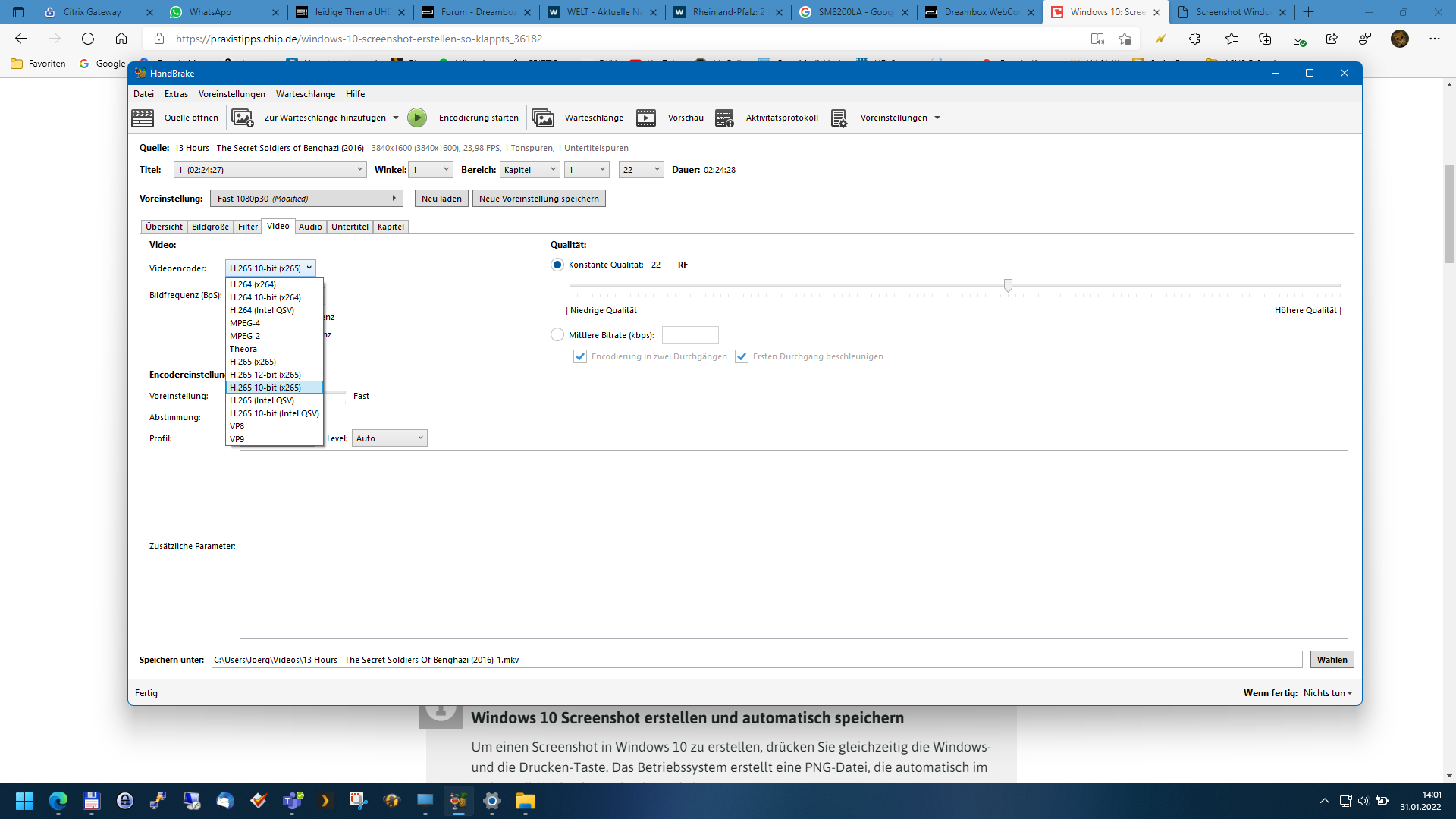Choose H.264 (x264) in encoder list
This screenshot has height=819, width=1456.
pyautogui.click(x=253, y=284)
